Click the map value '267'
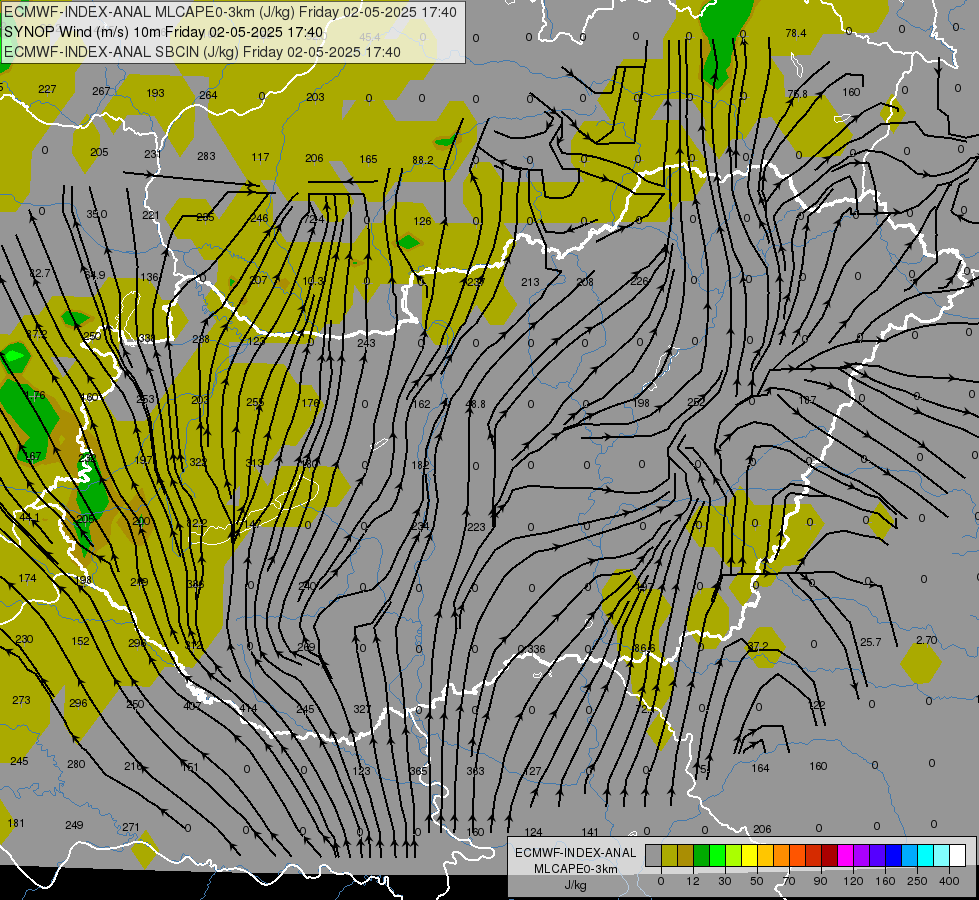Screen dimensions: 979x900 coord(101,91)
